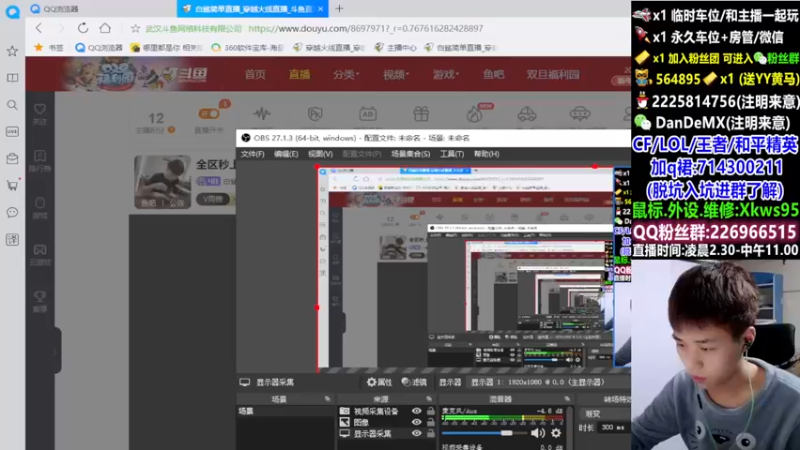Open briefcase icon in browser sidebar

12,159
